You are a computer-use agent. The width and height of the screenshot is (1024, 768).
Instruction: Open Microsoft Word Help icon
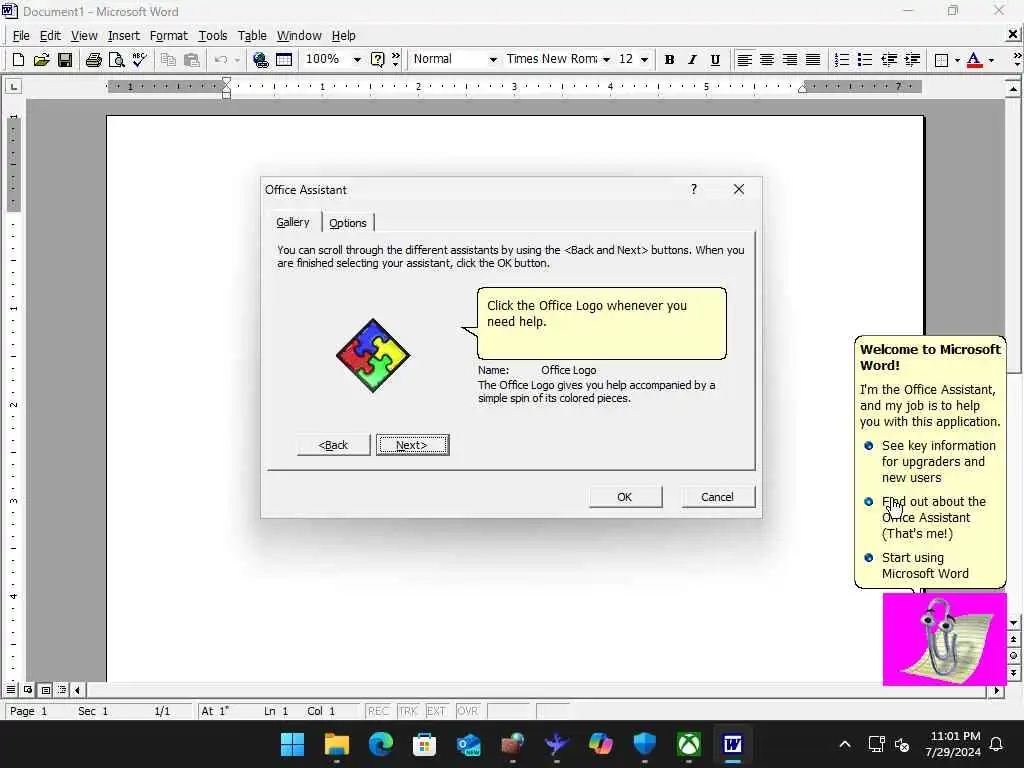click(377, 60)
